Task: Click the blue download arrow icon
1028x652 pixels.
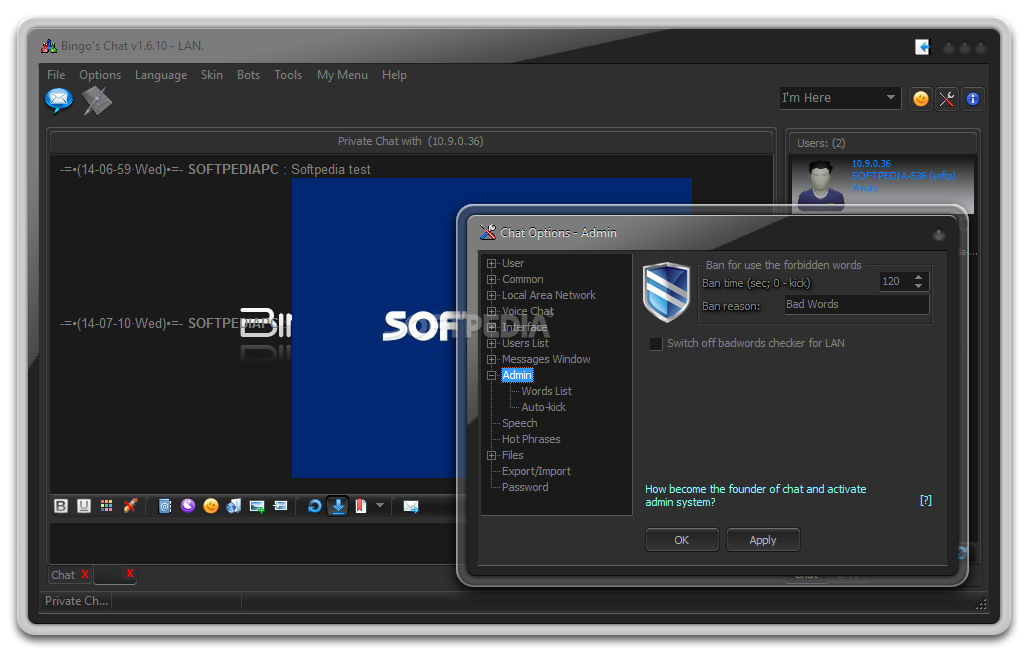Action: click(338, 506)
